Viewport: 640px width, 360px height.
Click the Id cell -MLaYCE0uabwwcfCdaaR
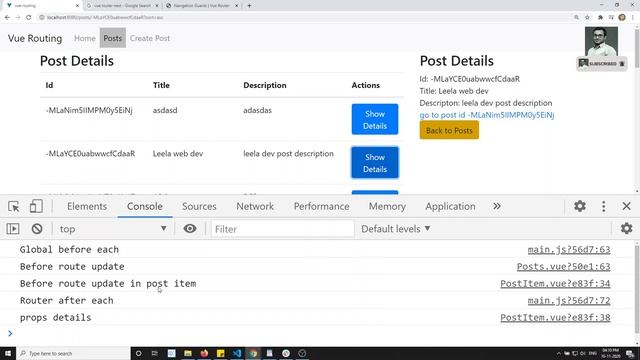(x=90, y=153)
